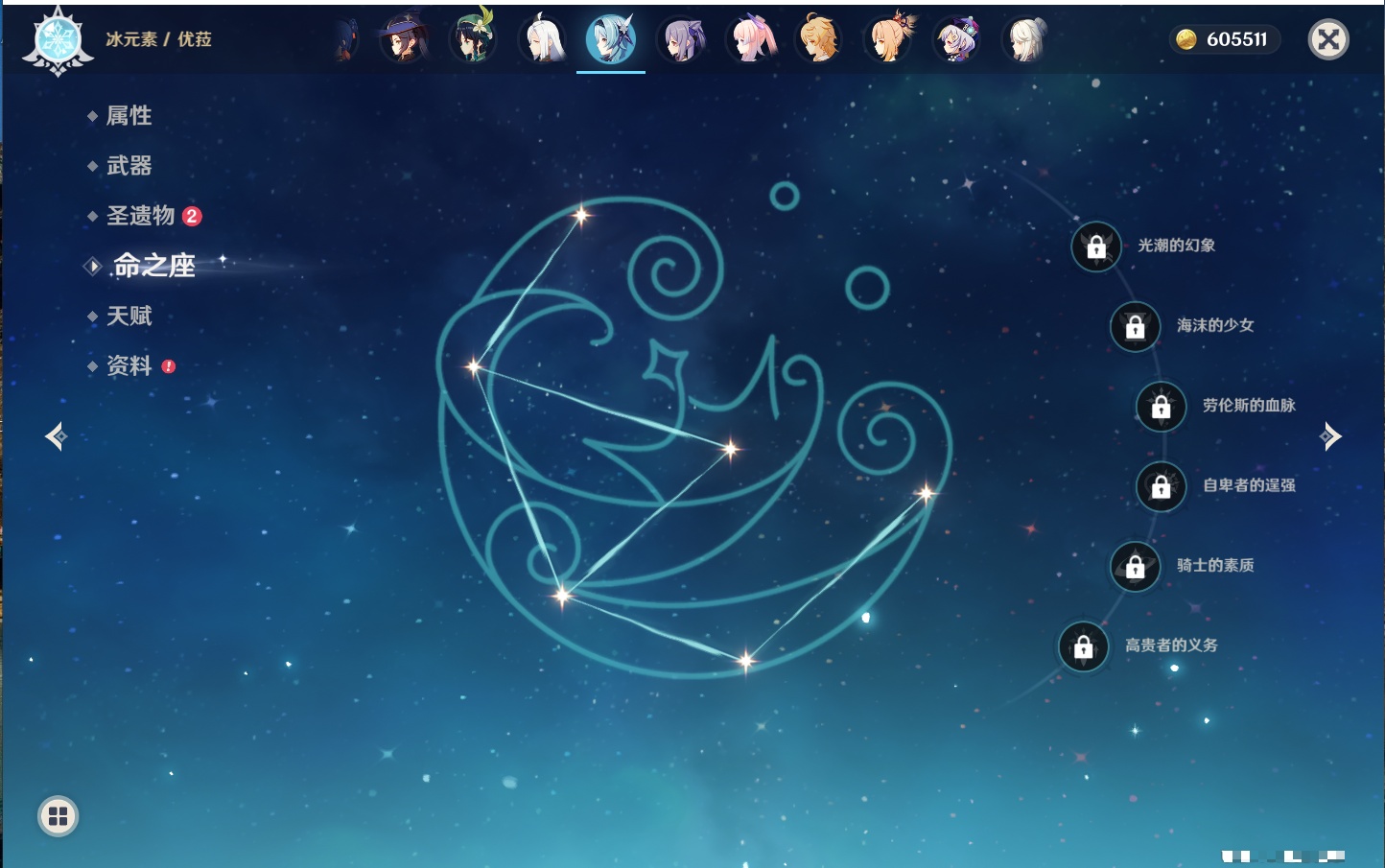Click the 自卑者的逞强 constellation label

pos(1249,485)
